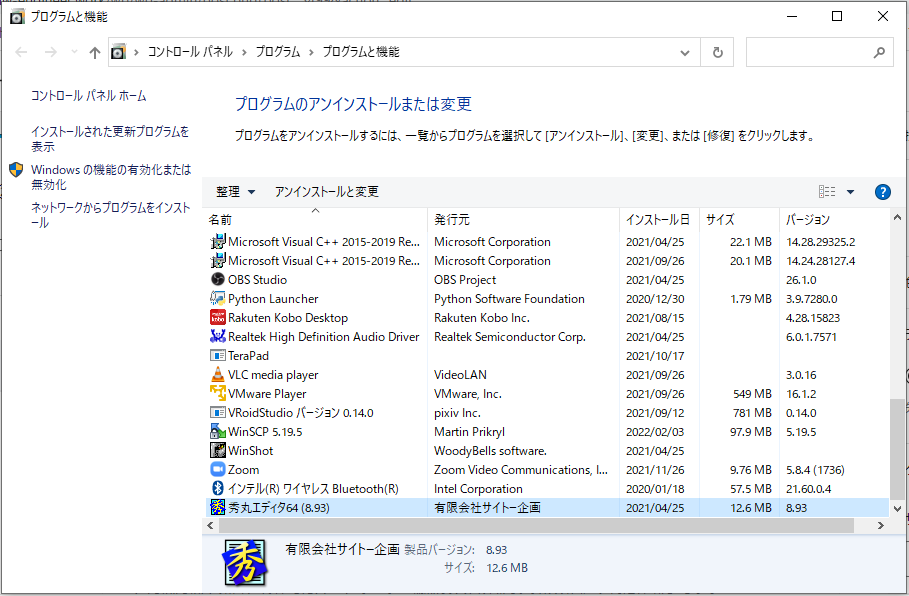909x596 pixels.
Task: Click the scroll down arrow
Action: click(x=897, y=509)
